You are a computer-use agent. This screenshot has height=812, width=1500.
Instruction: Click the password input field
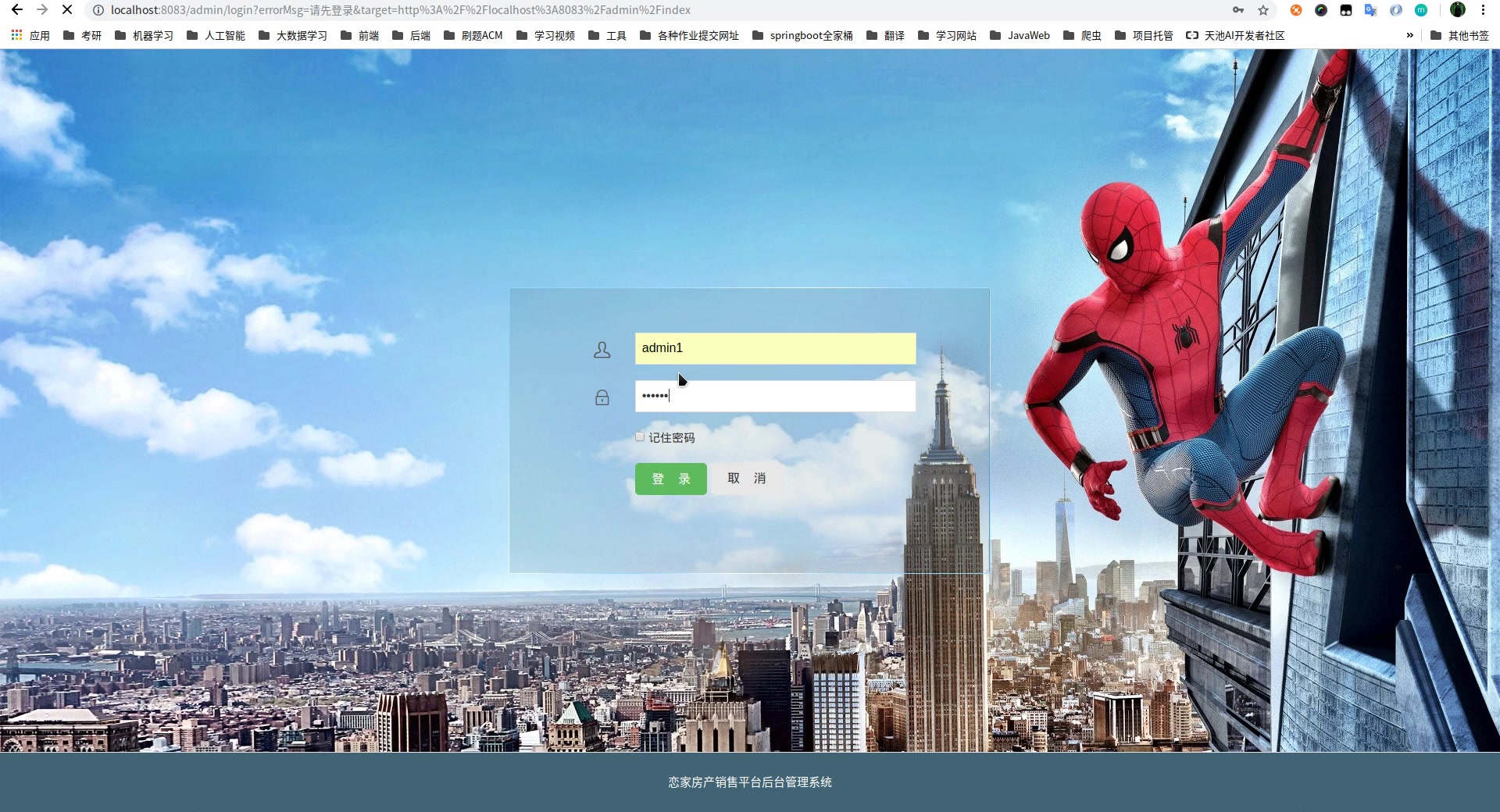point(775,396)
